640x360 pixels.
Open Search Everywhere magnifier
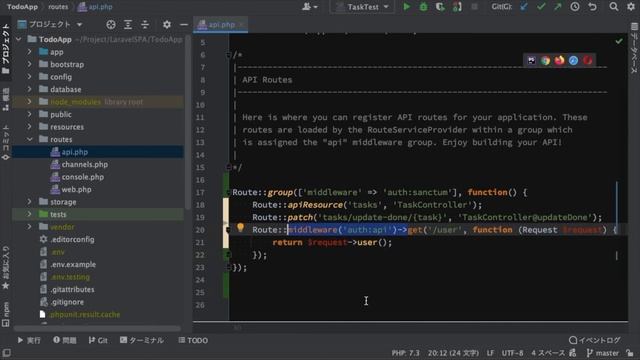coord(613,7)
